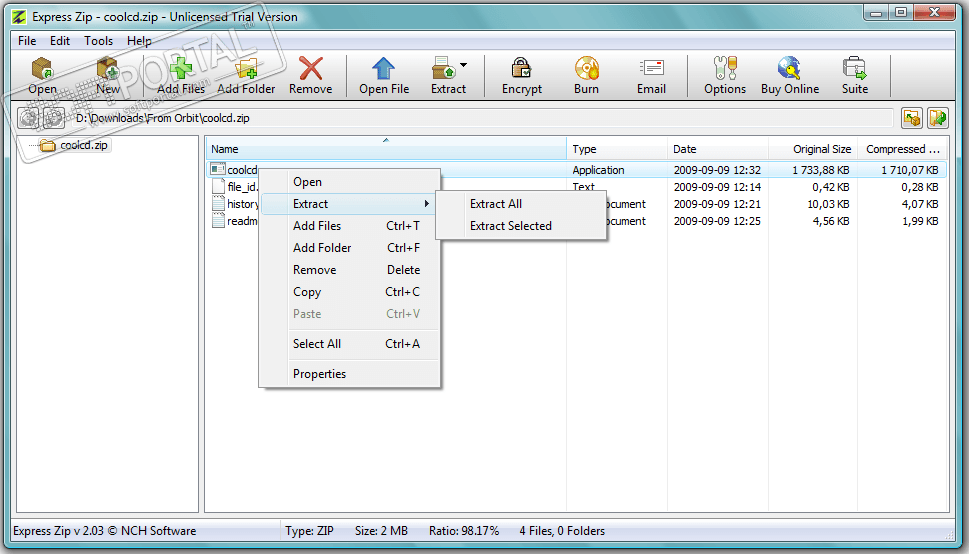The height and width of the screenshot is (554, 969).
Task: Select Add Files in context menu
Action: point(350,226)
